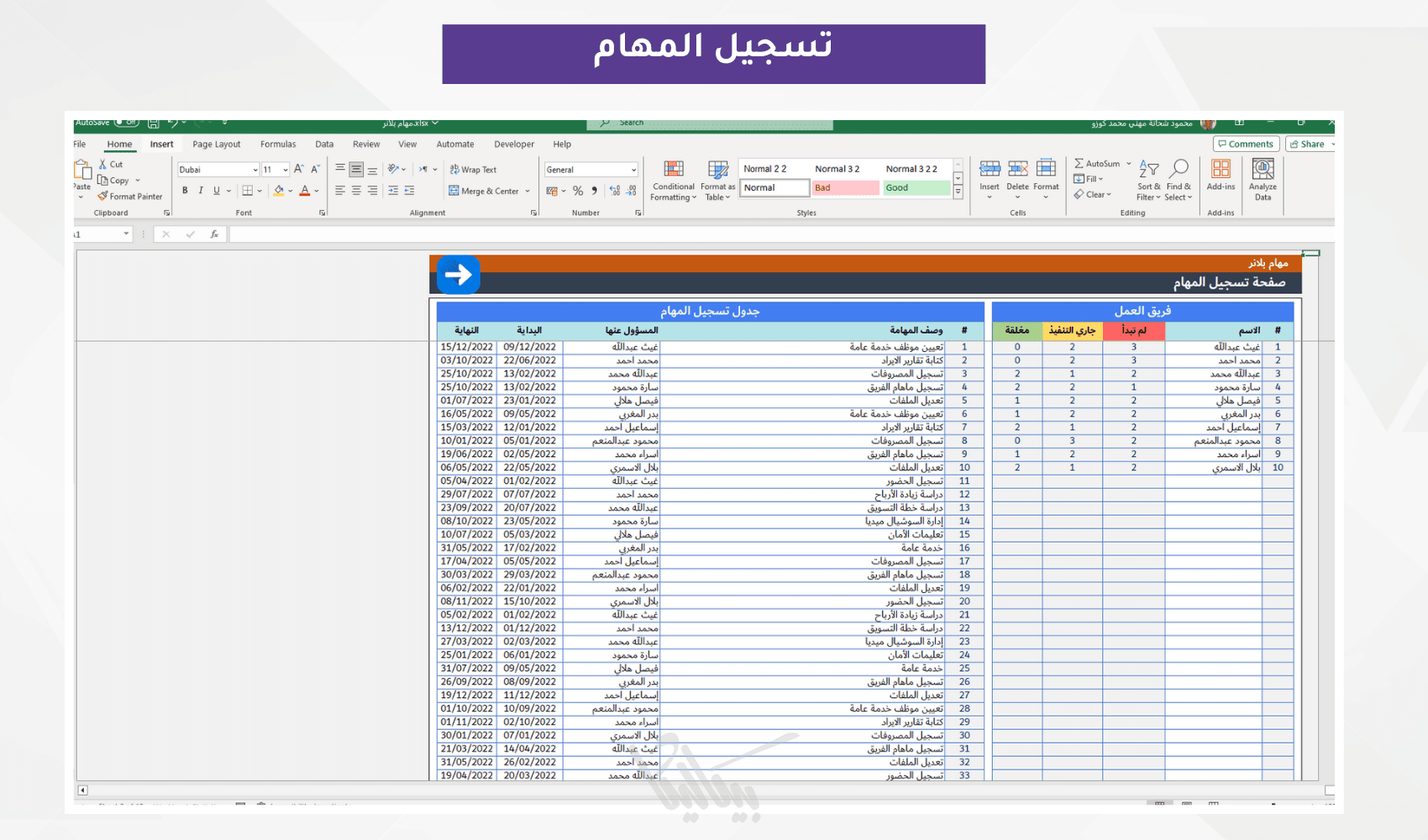The width and height of the screenshot is (1428, 840).
Task: Click the user profile picture
Action: point(1208,123)
